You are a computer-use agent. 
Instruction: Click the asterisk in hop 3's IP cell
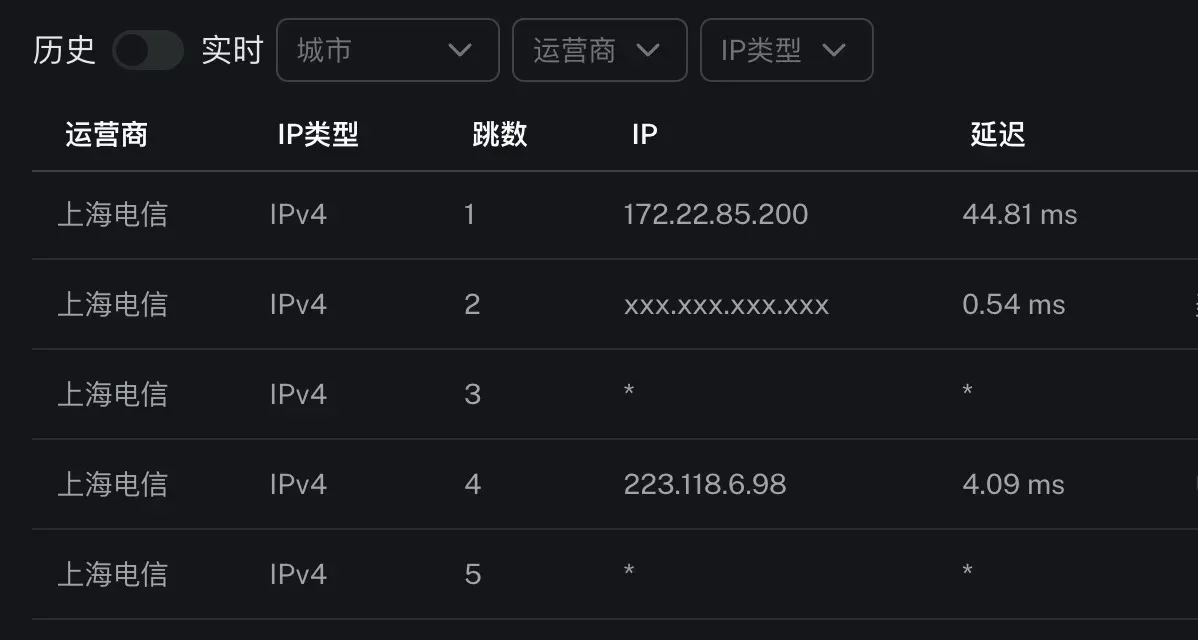pos(630,394)
